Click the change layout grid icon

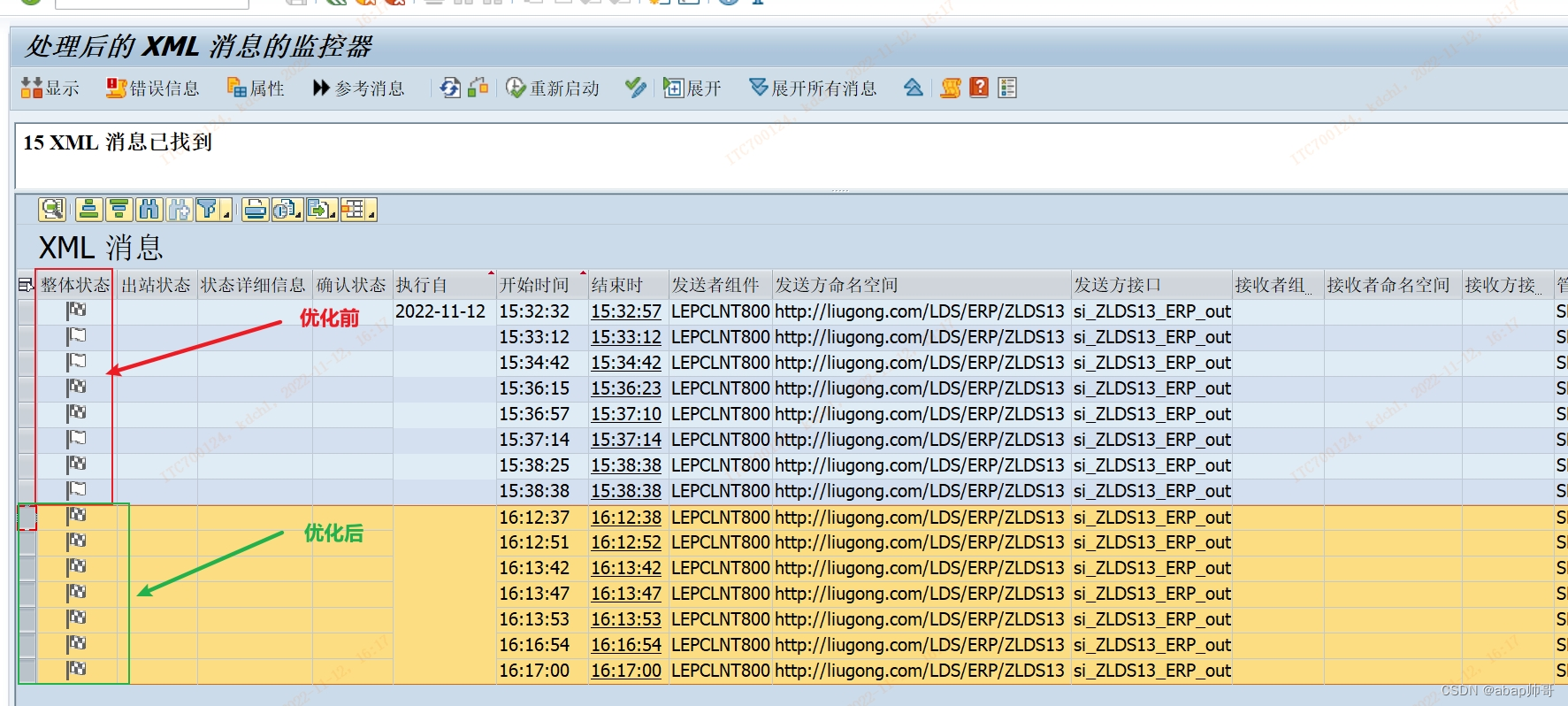tap(354, 210)
